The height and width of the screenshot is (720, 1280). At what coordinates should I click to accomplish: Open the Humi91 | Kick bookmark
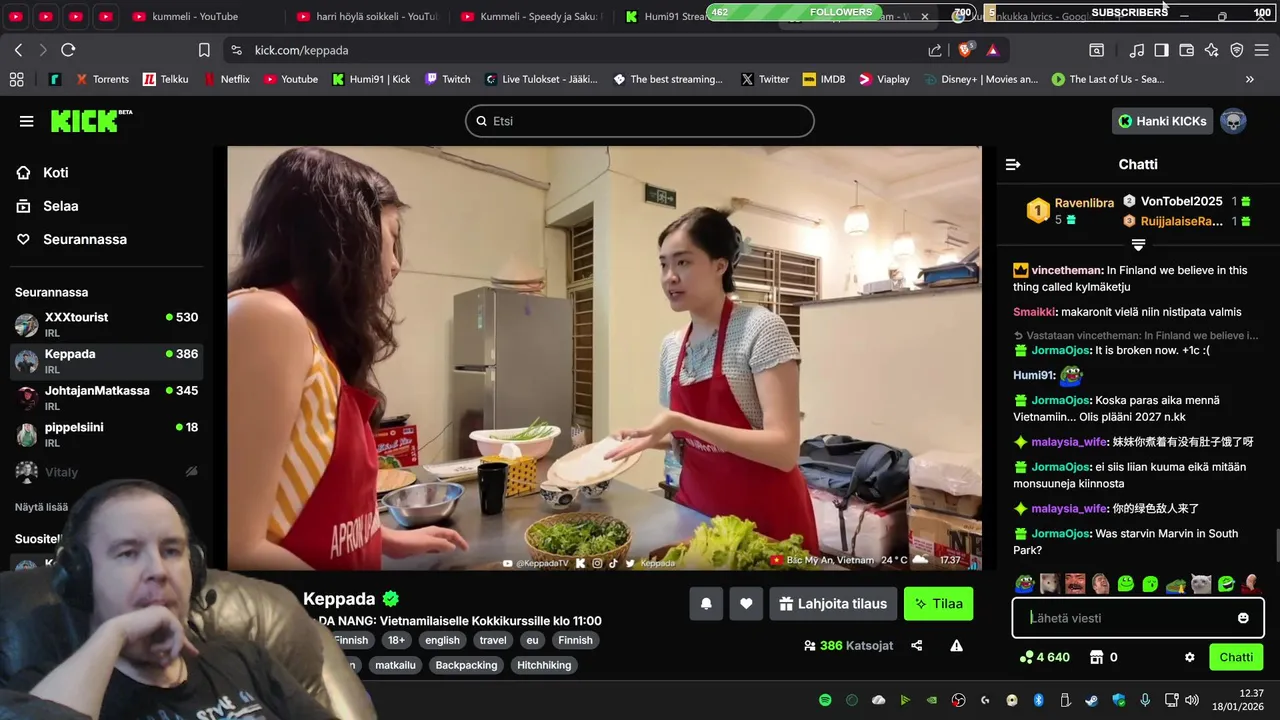[371, 79]
